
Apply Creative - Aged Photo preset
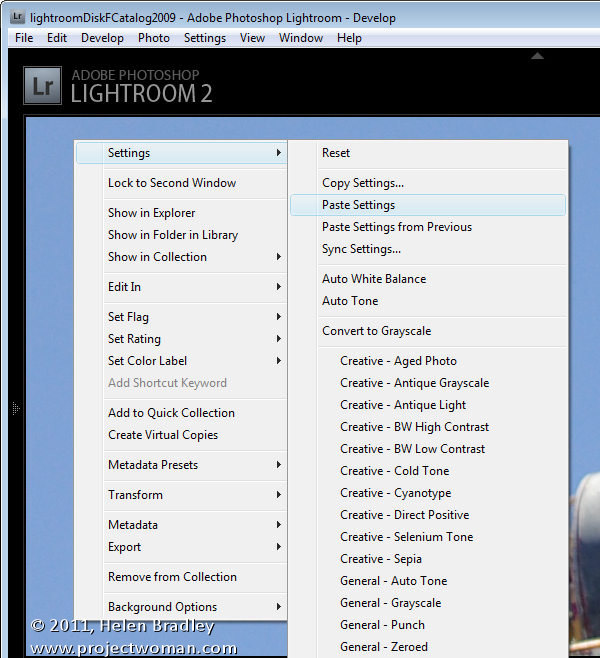point(428,361)
